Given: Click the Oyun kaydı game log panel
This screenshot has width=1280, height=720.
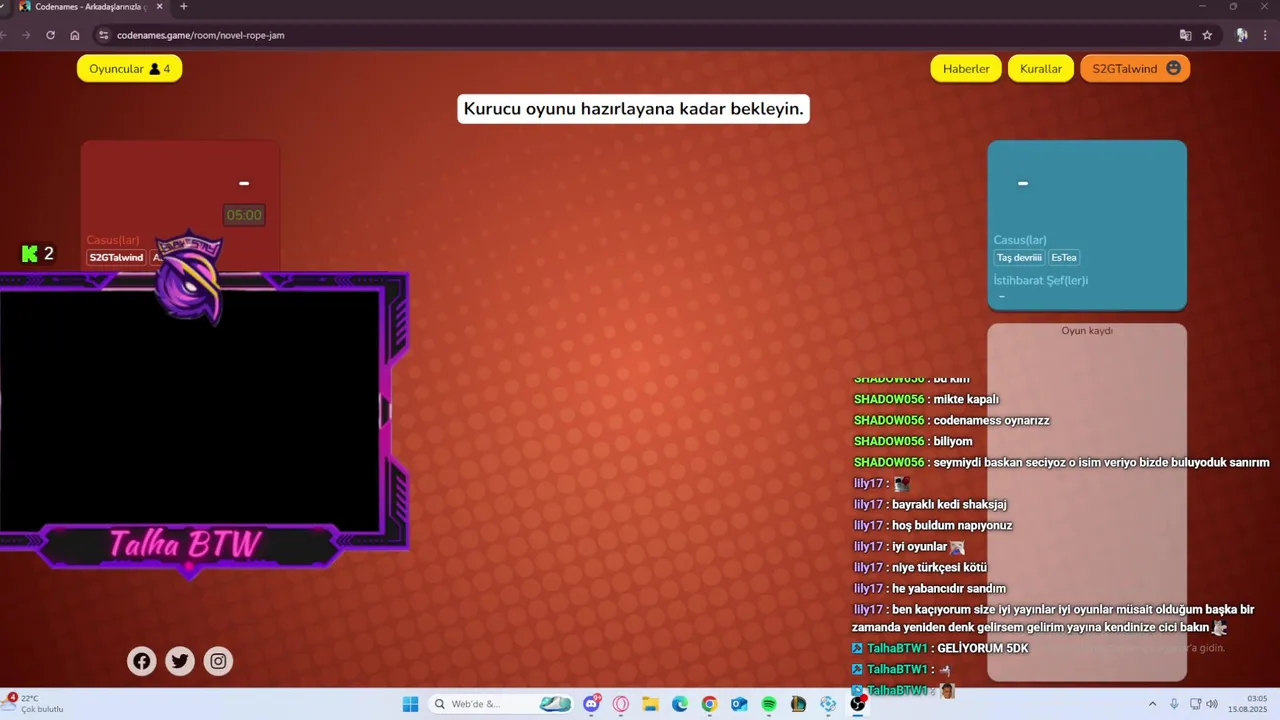Looking at the screenshot, I should point(1087,502).
